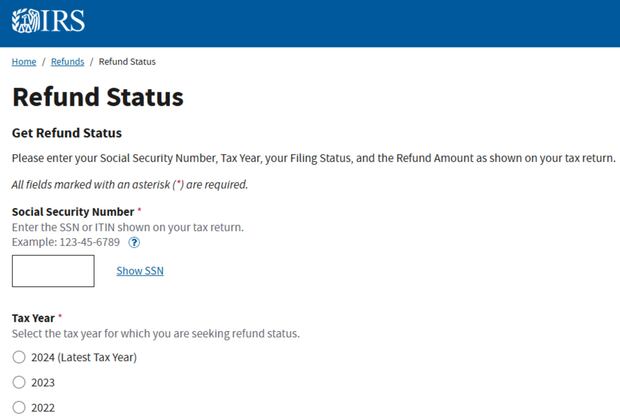Click the Show SSN link

coord(140,271)
